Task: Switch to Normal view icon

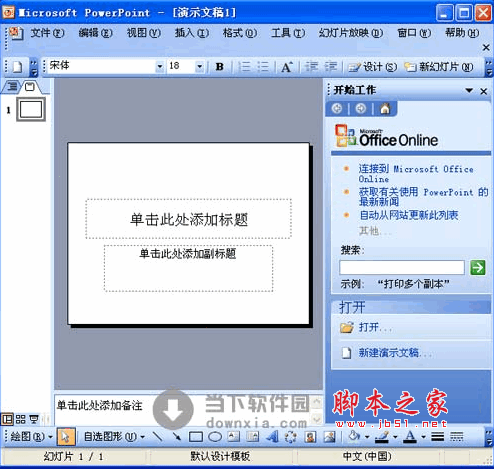Action: click(x=7, y=419)
